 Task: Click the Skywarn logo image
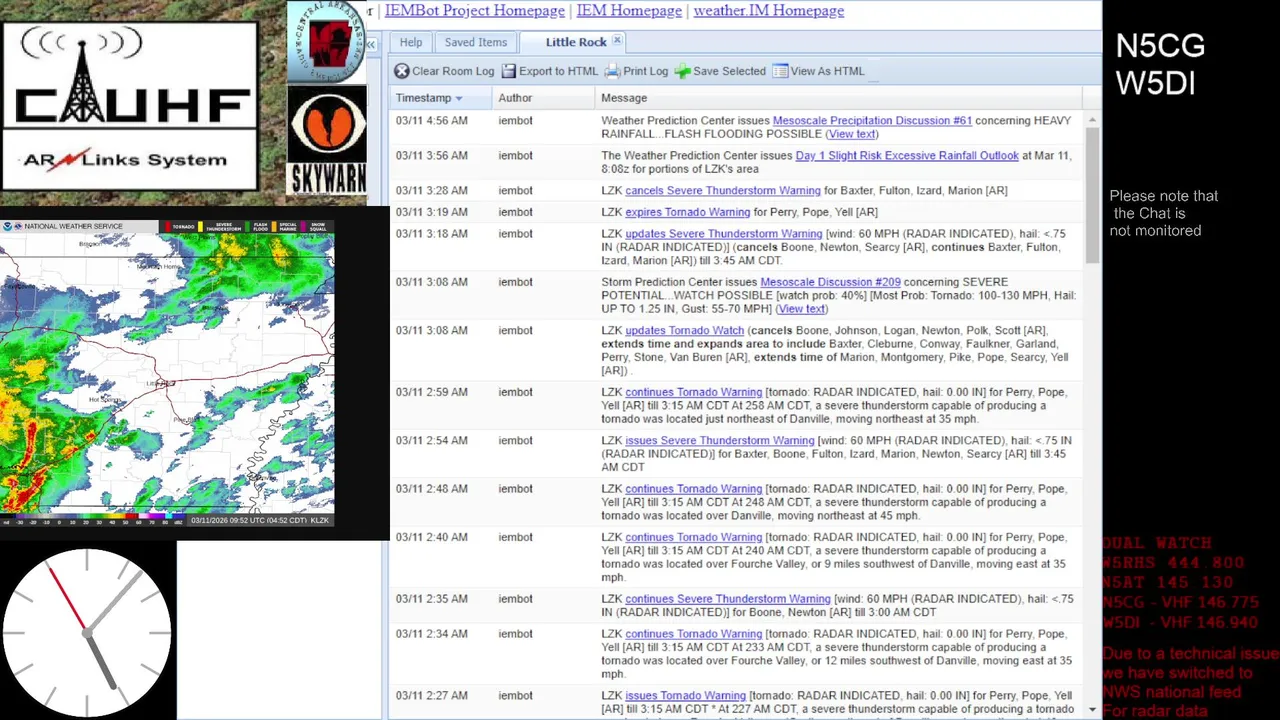(x=327, y=140)
